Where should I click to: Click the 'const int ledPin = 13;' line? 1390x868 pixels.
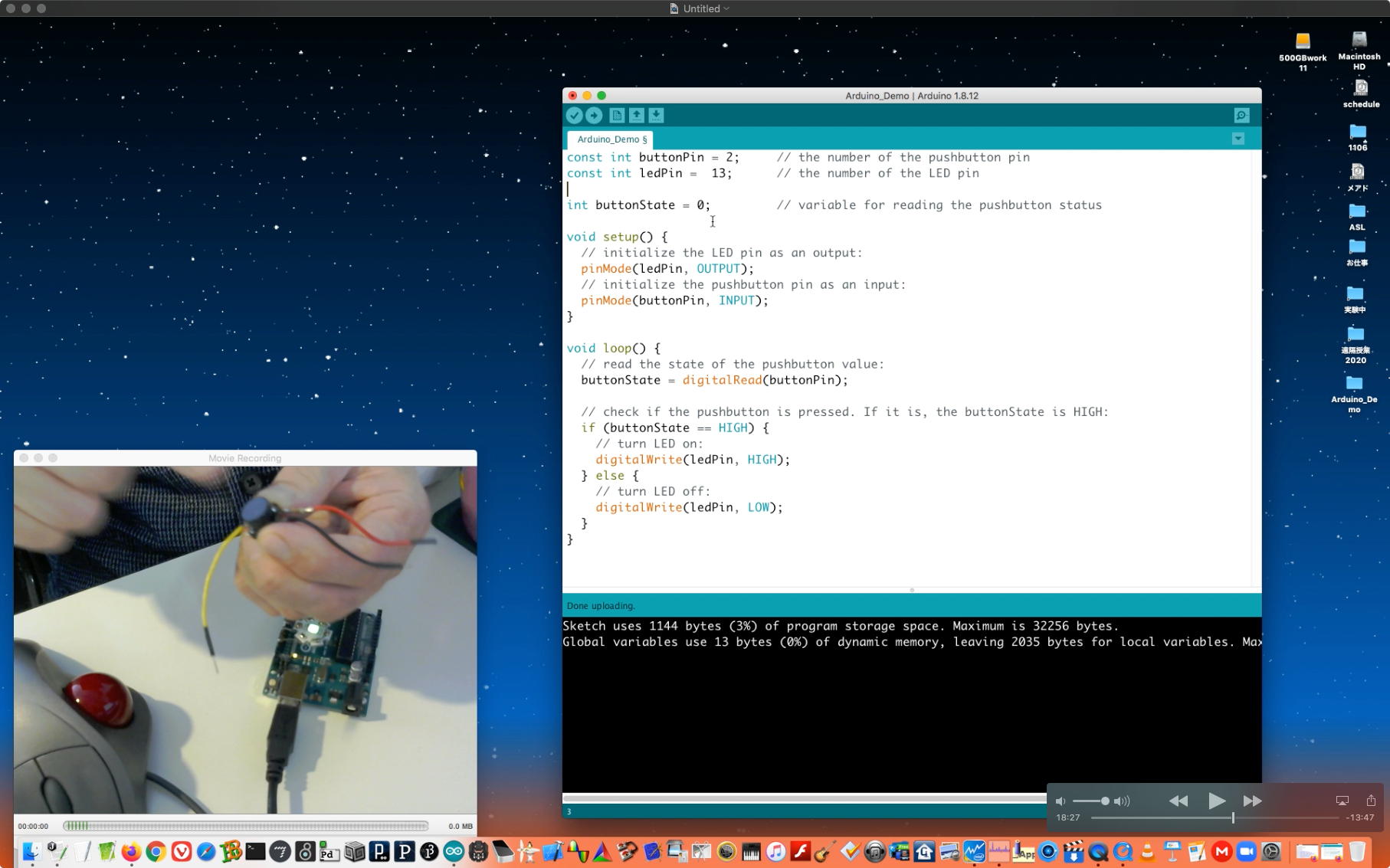tap(649, 174)
